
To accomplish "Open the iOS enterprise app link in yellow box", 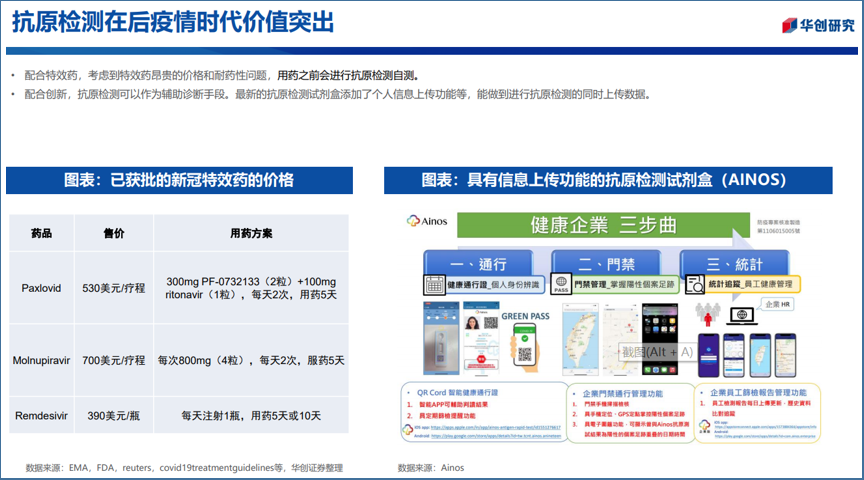I will tap(765, 427).
